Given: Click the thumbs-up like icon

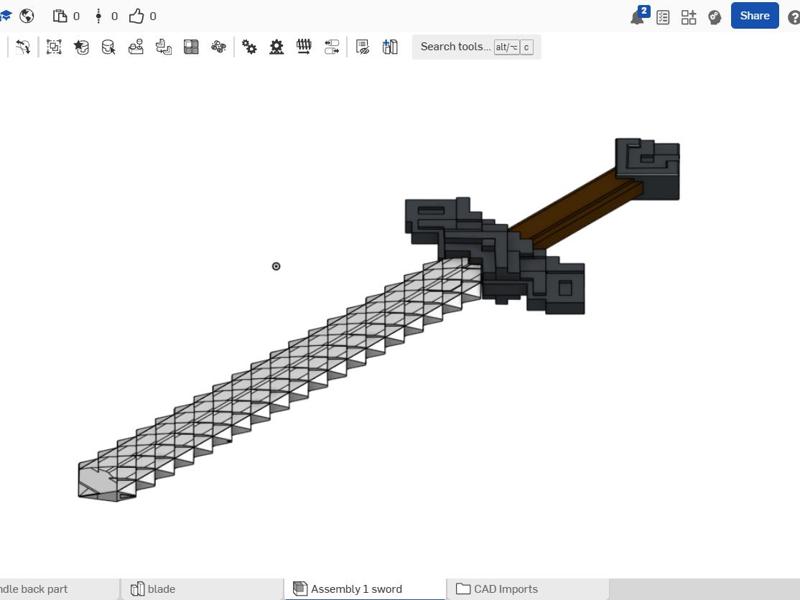Looking at the screenshot, I should coord(136,16).
